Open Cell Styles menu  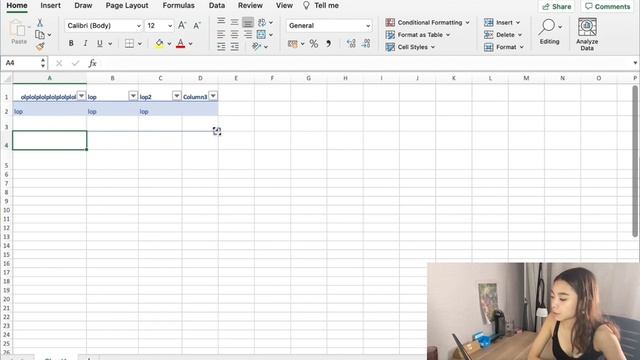tap(410, 47)
